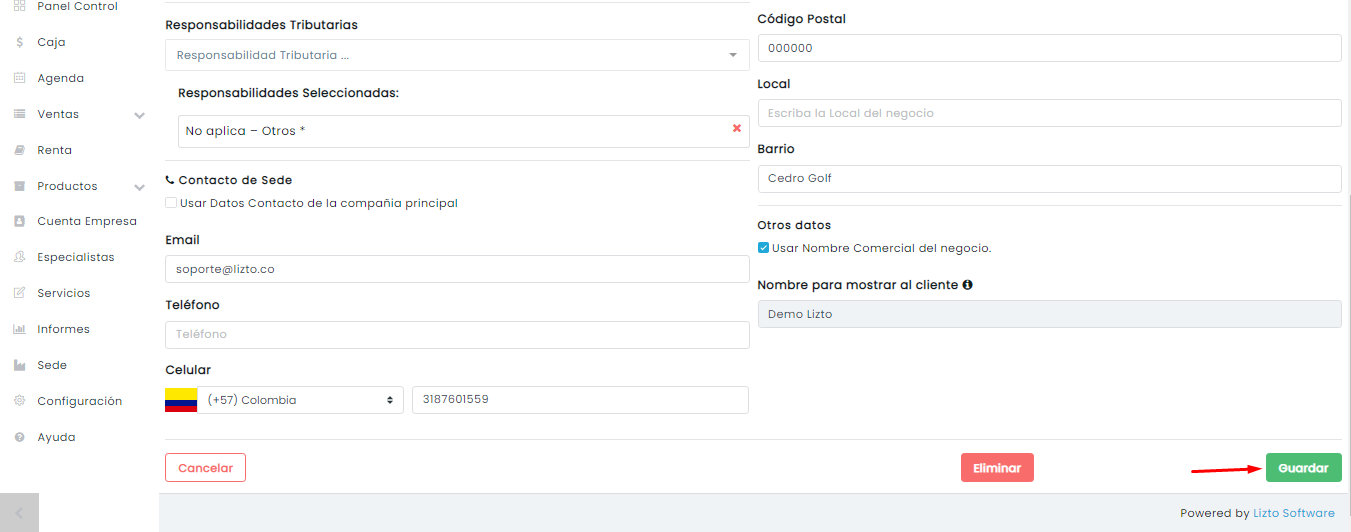The width and height of the screenshot is (1351, 532).
Task: Click the Ayuda question mark icon
Action: pyautogui.click(x=19, y=437)
